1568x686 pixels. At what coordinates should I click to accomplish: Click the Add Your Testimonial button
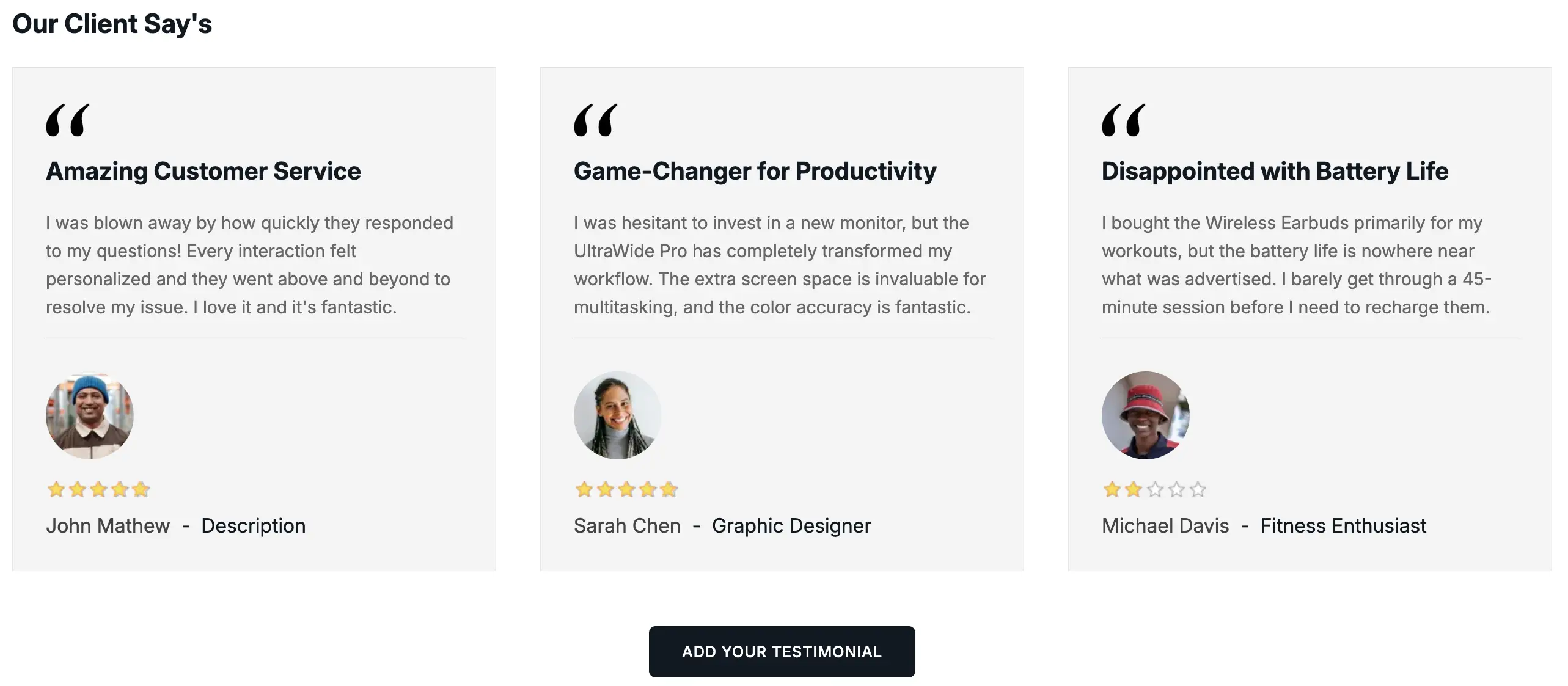pos(782,651)
